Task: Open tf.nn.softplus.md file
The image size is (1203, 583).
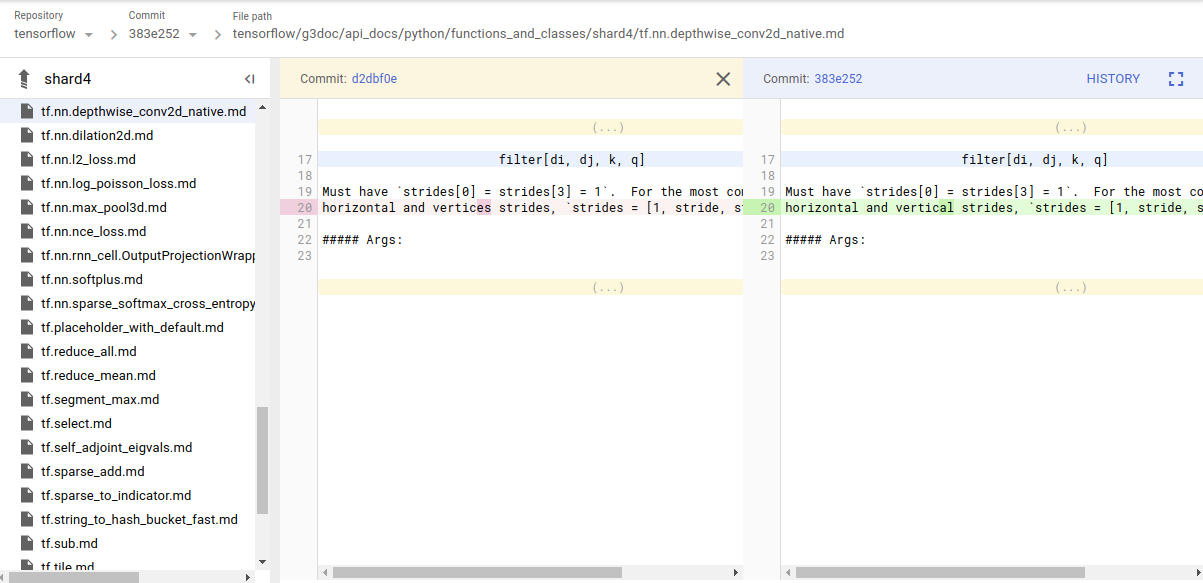Action: click(x=92, y=279)
